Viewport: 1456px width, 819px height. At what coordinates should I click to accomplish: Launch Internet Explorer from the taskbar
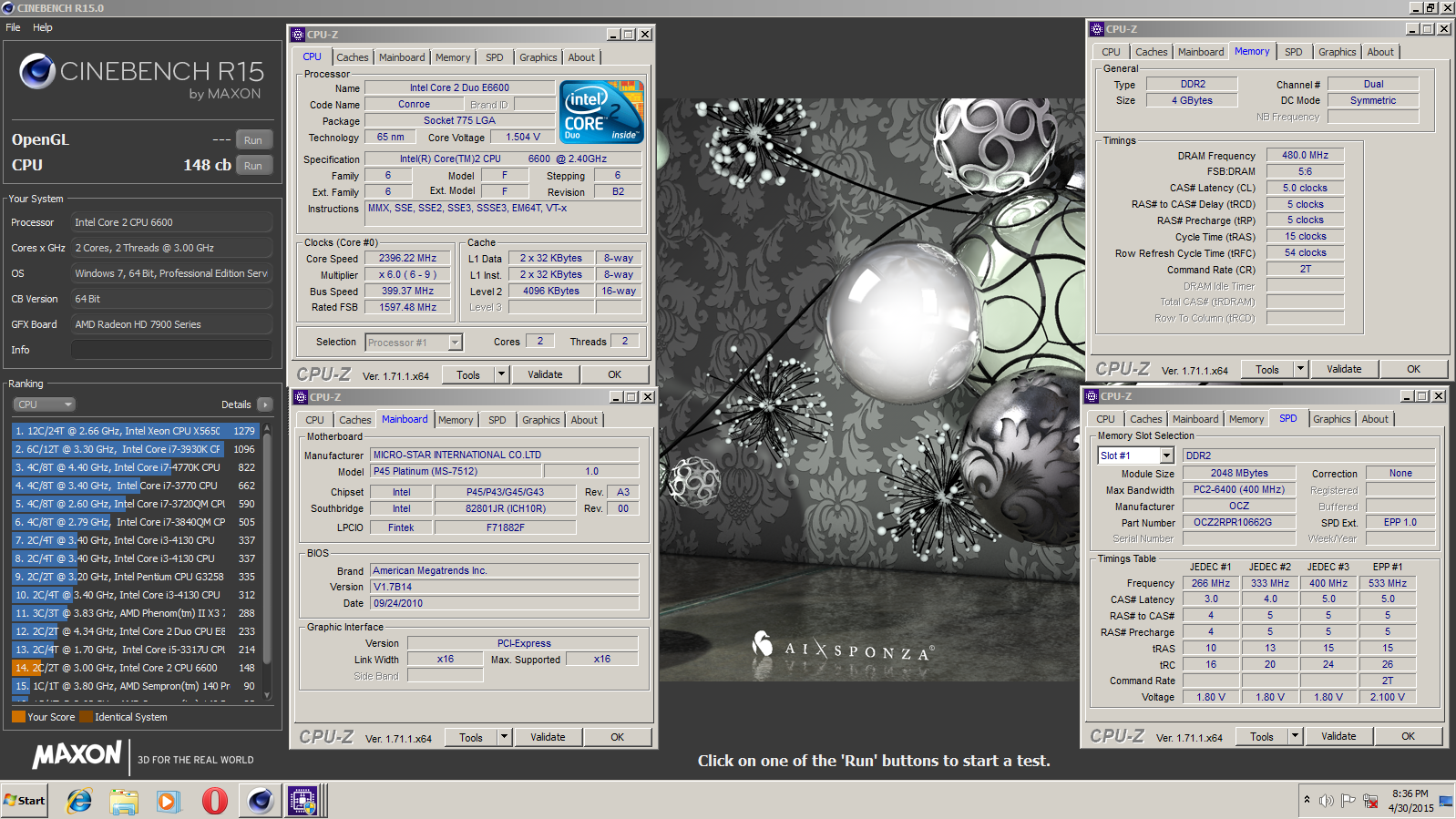(79, 801)
